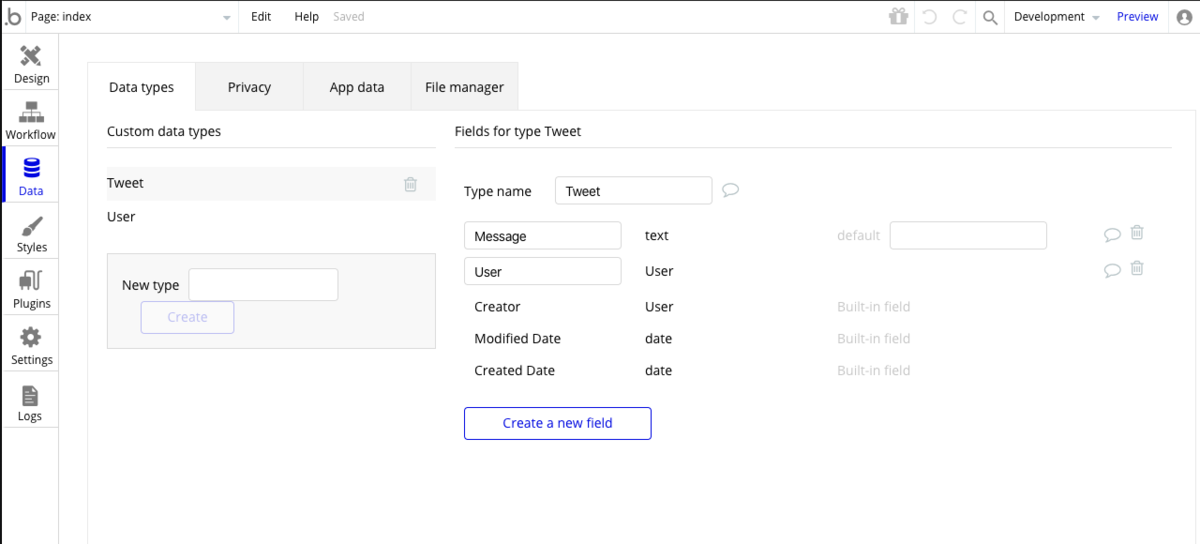Open Styles from the sidebar
Screen dimensions: 1200x544
click(x=31, y=232)
